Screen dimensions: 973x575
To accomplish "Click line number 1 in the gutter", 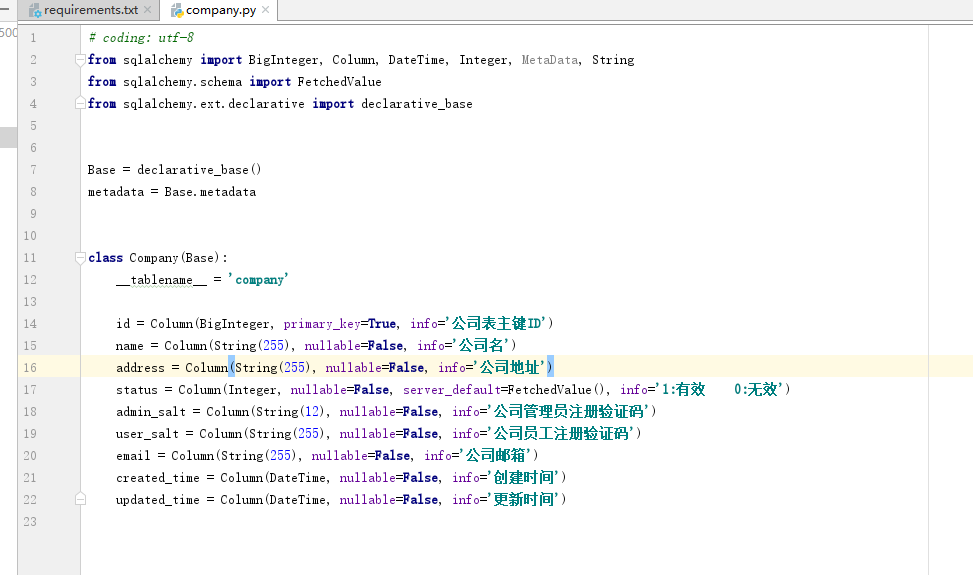I will click(x=34, y=38).
